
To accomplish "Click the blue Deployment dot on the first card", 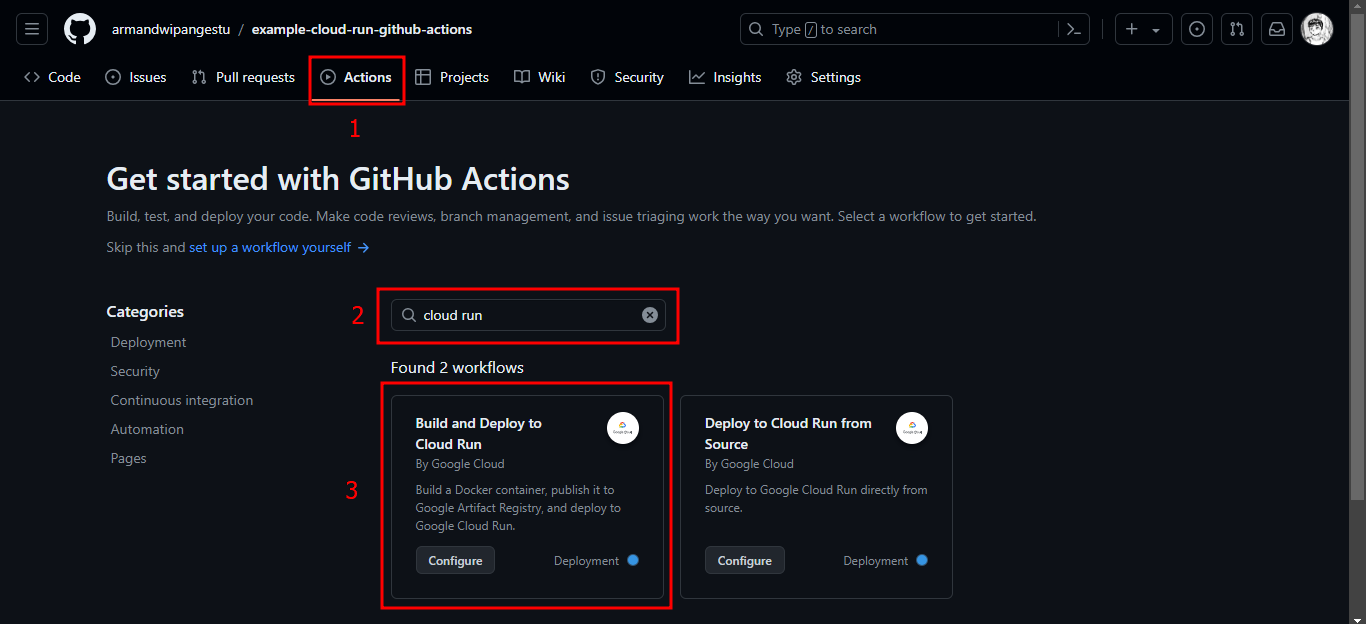I will [x=633, y=560].
